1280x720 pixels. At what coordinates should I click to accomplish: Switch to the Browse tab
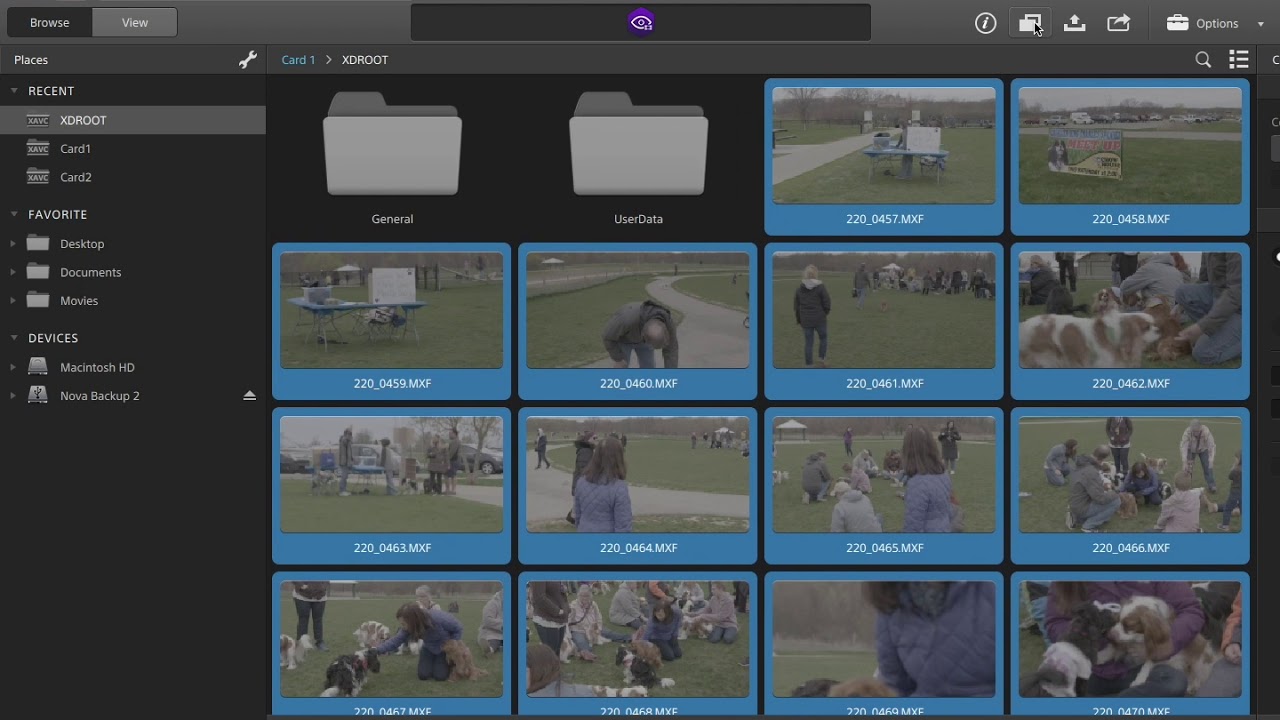click(50, 22)
